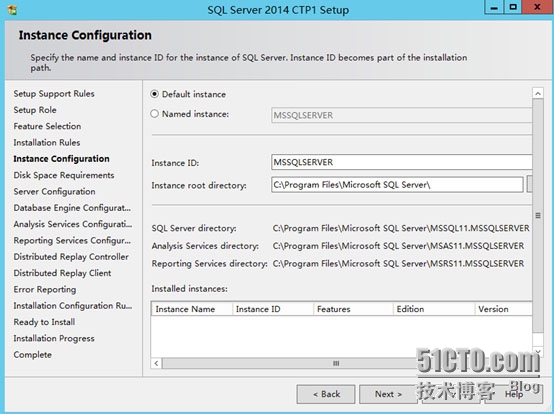Maximize the setup window

pyautogui.click(x=513, y=7)
